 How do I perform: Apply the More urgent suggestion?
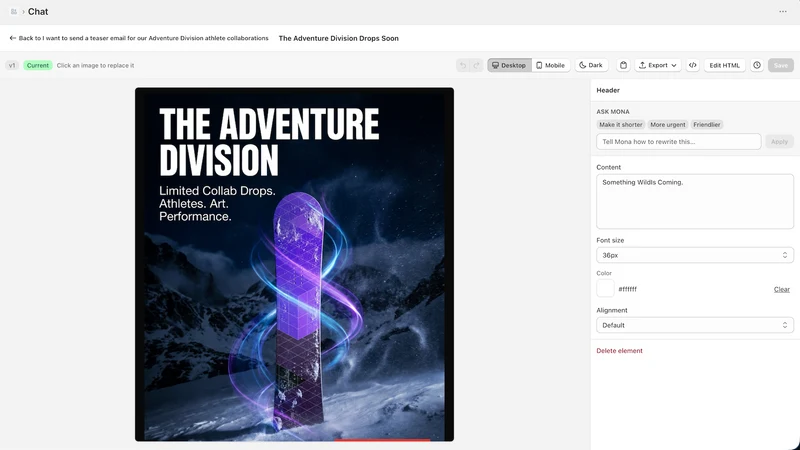point(667,124)
